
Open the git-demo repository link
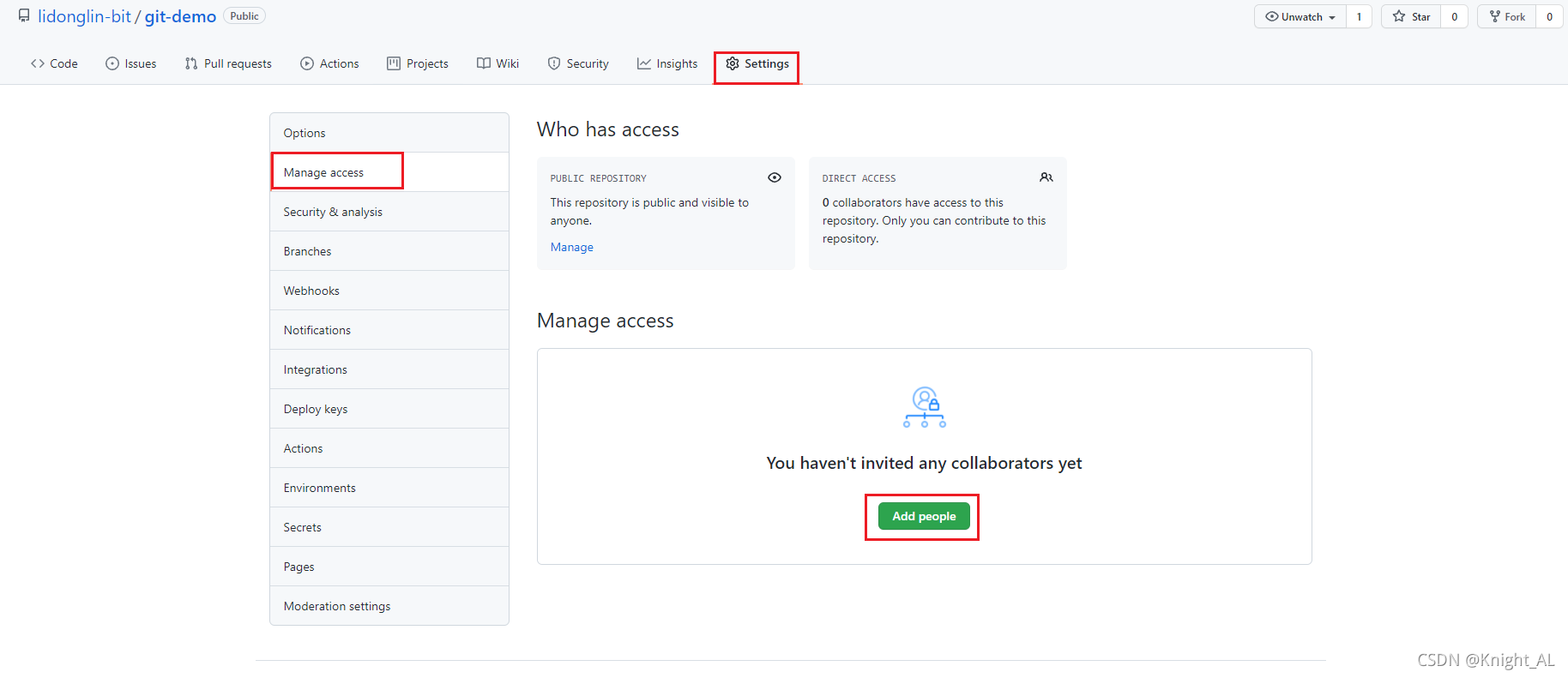(180, 16)
